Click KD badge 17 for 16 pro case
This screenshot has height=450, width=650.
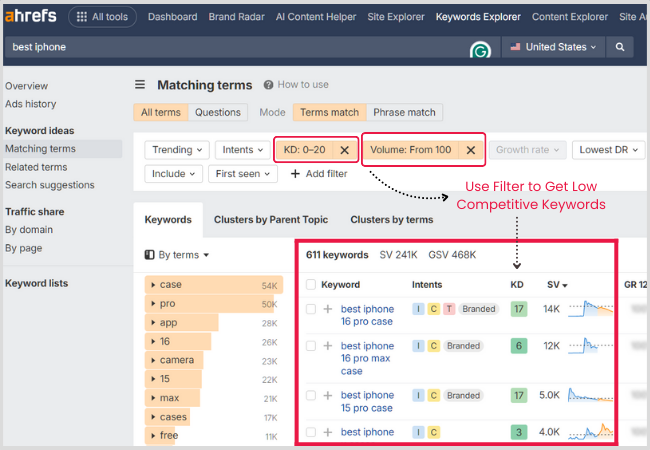tap(519, 309)
